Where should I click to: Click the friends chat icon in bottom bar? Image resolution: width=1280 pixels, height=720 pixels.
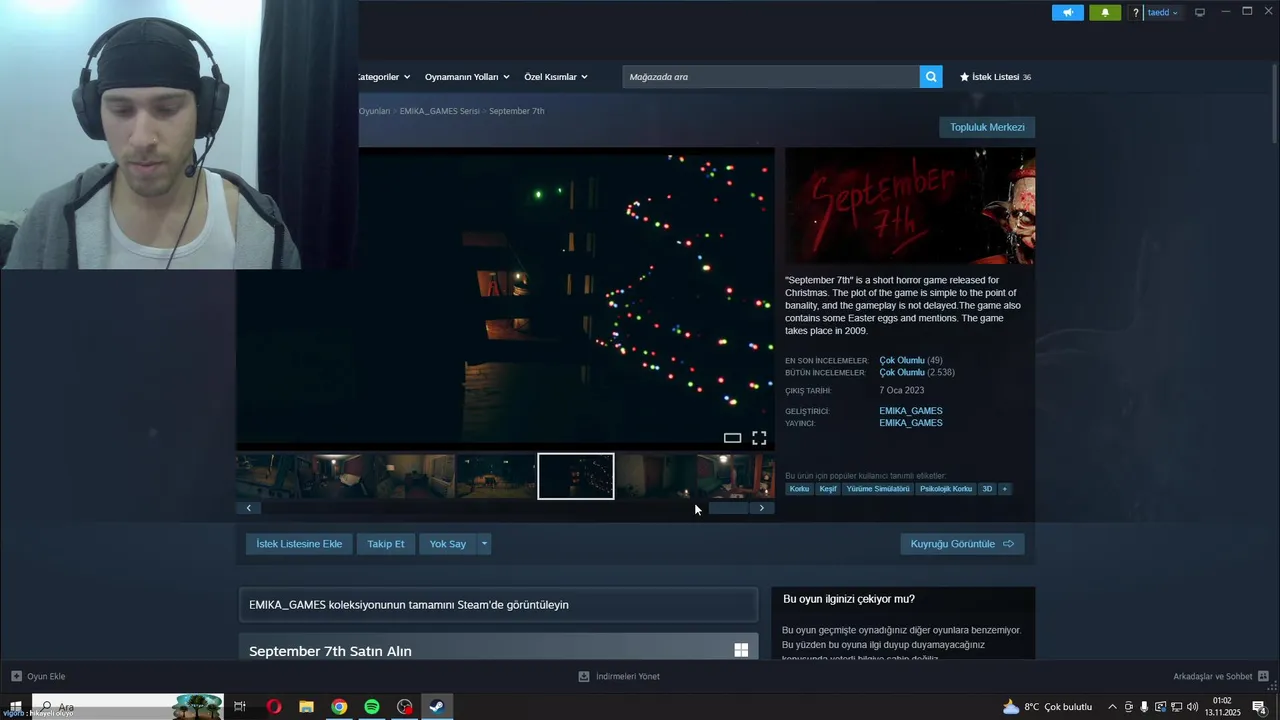[x=1263, y=677]
